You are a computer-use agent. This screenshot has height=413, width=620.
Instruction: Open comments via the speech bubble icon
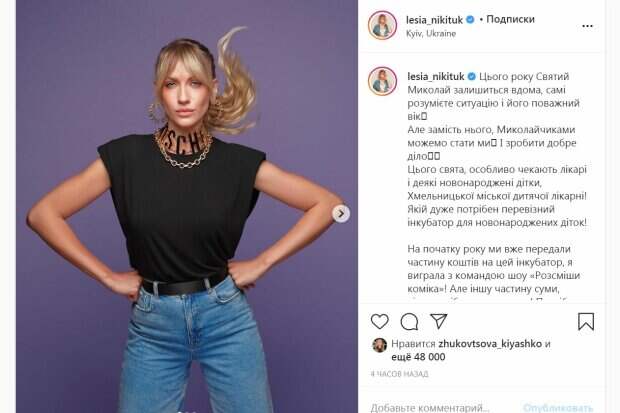[x=409, y=322]
